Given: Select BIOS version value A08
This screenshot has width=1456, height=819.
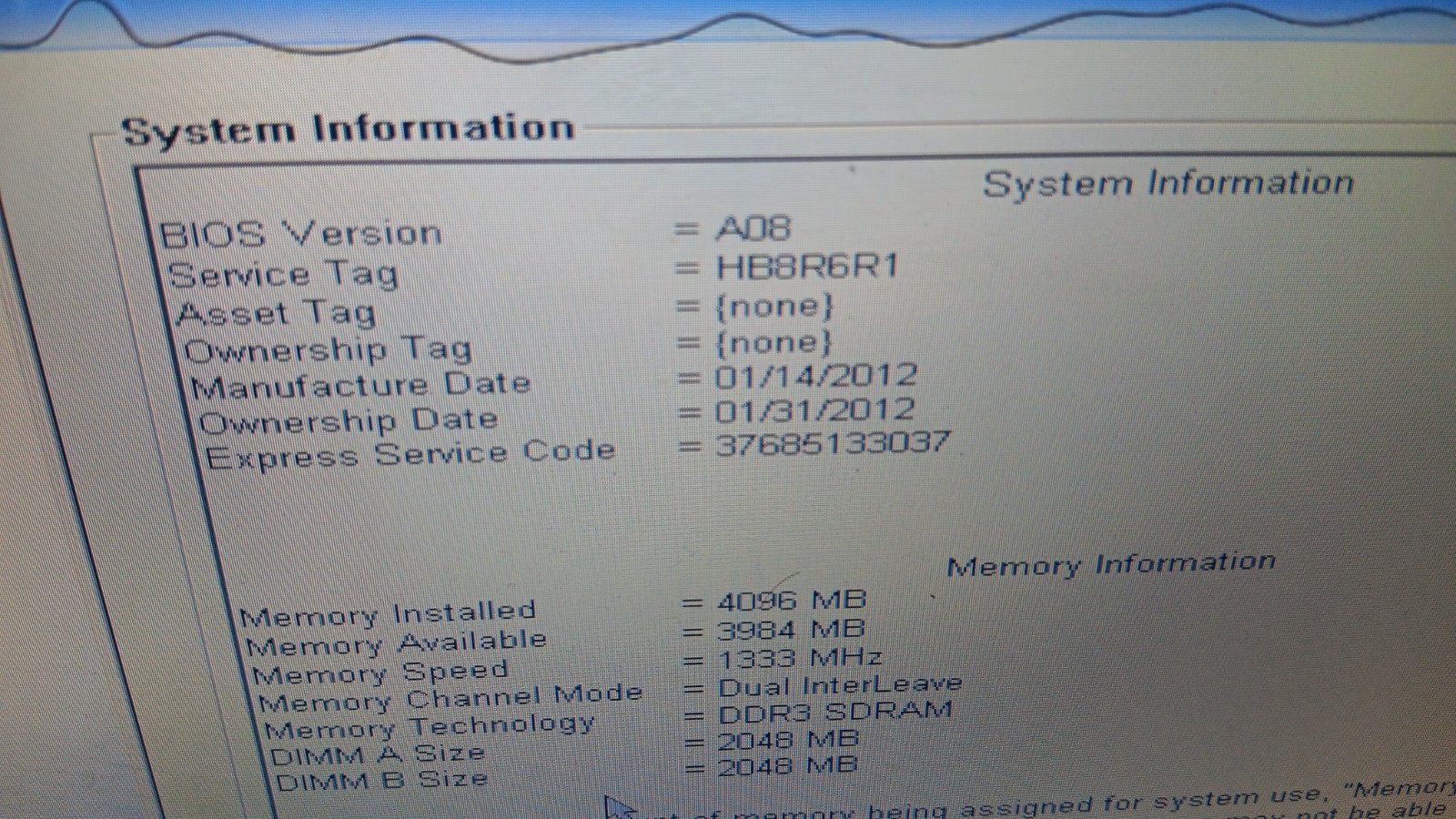Looking at the screenshot, I should coord(753,228).
